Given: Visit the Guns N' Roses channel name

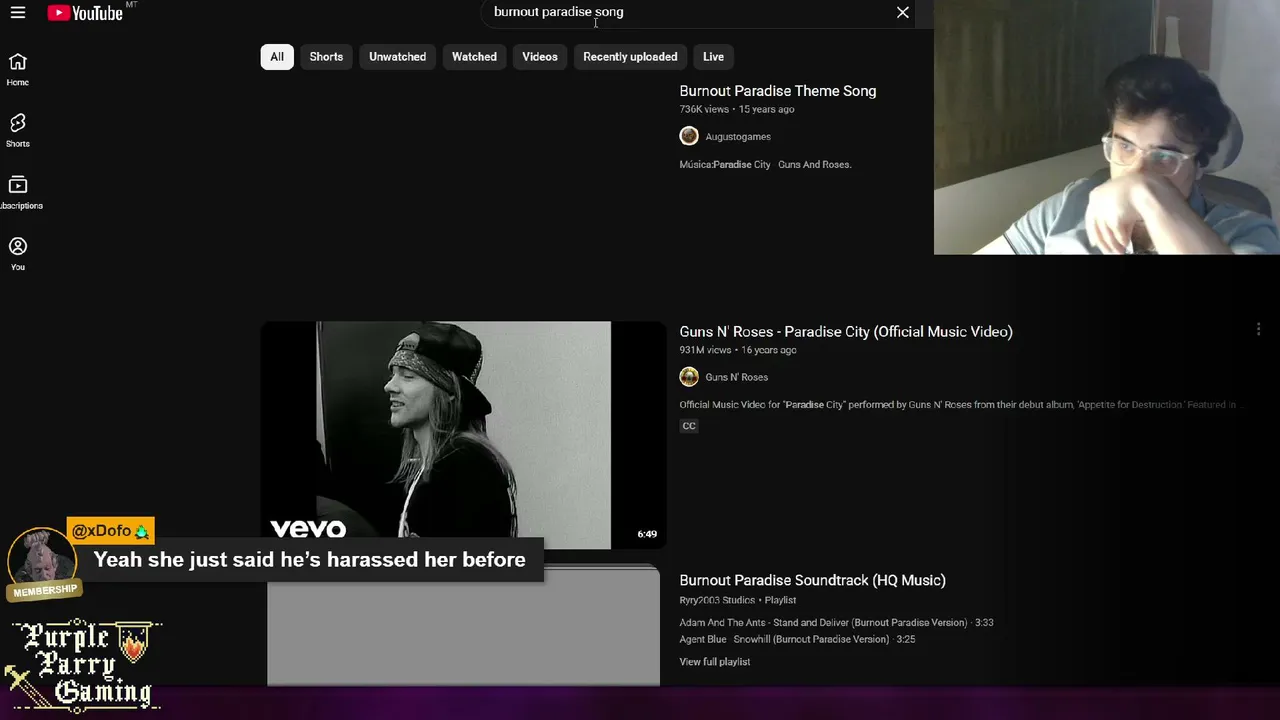Looking at the screenshot, I should [x=737, y=377].
